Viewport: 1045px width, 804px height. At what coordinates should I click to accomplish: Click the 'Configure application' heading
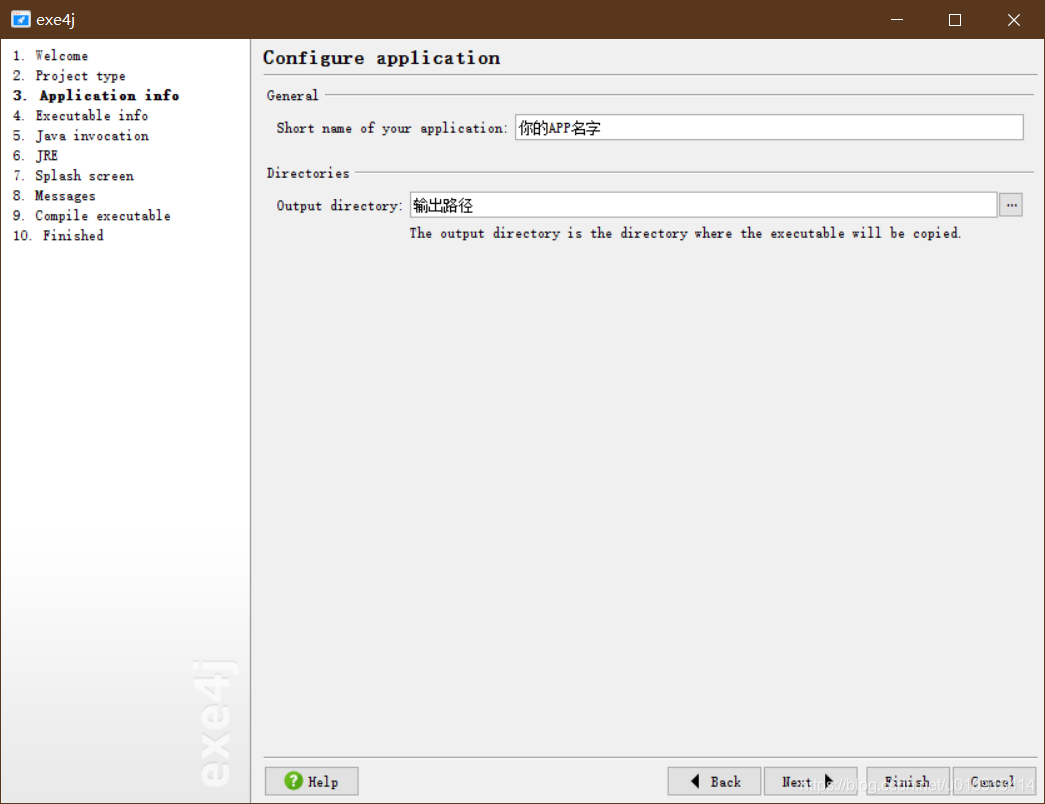pyautogui.click(x=381, y=58)
